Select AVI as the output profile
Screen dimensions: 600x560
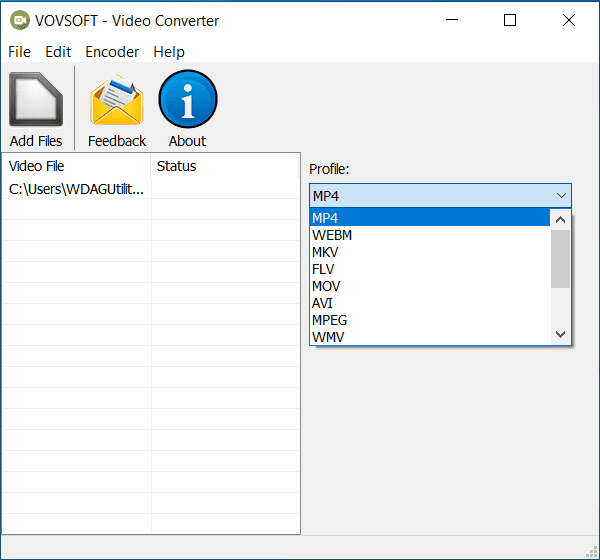tap(430, 303)
